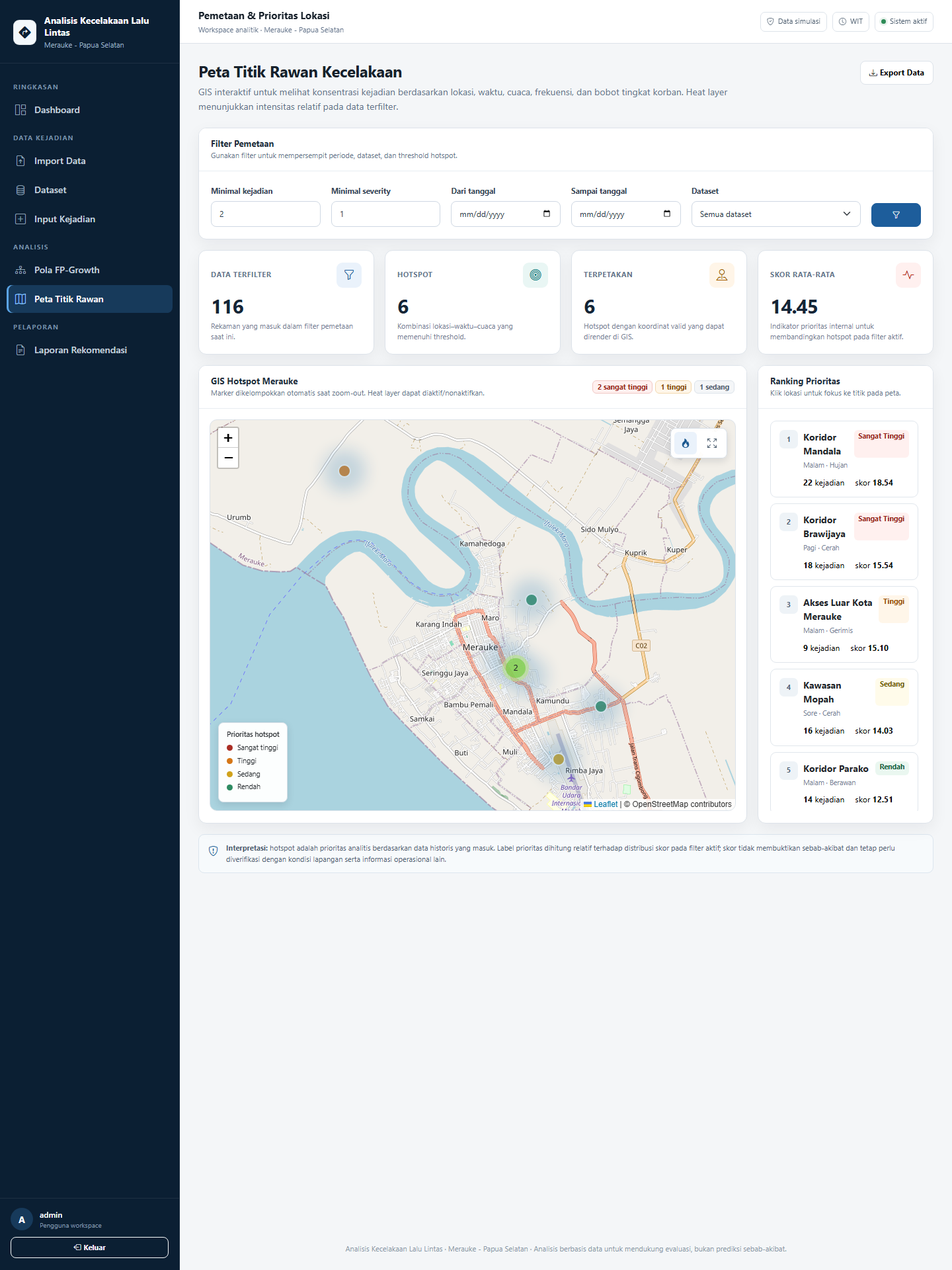Open Laporan Rekomendasi report page

(x=89, y=350)
